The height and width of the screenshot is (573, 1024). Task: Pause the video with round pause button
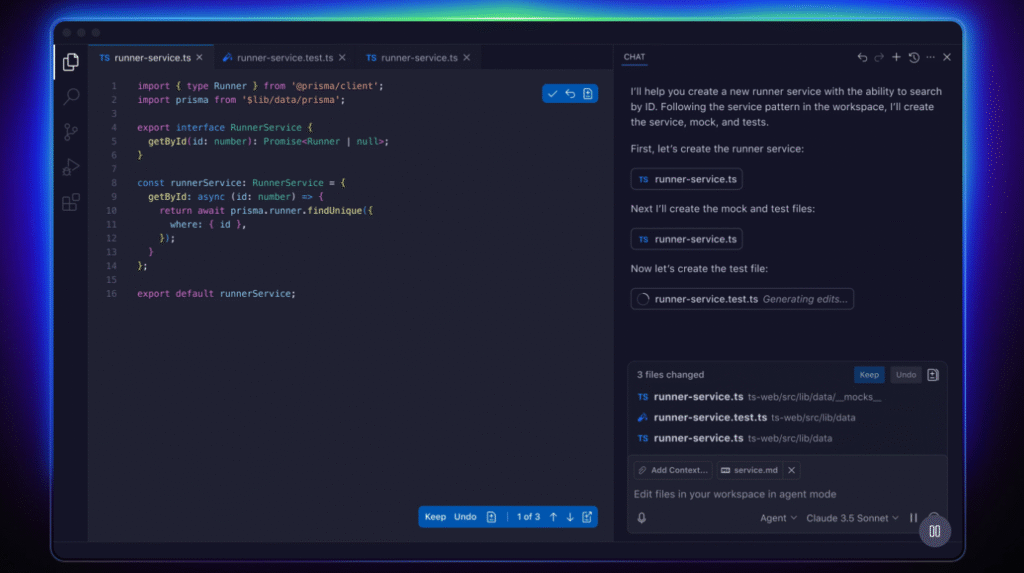tap(934, 531)
